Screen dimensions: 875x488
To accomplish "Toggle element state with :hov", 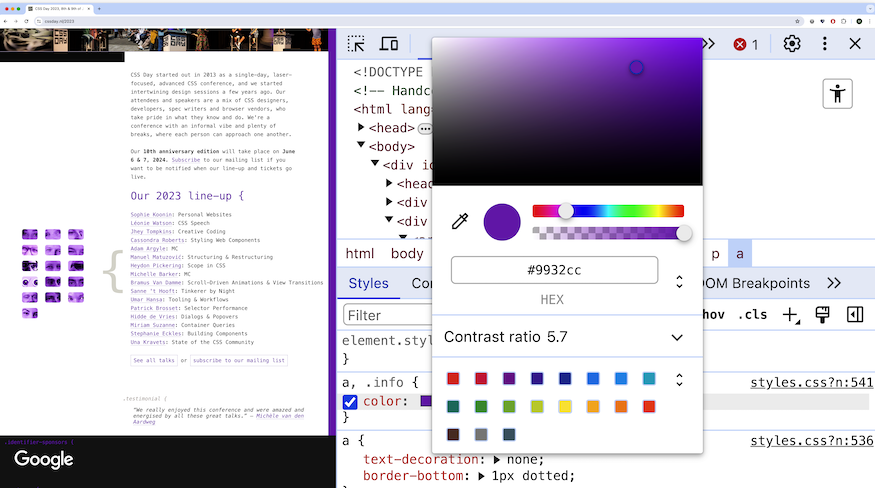I will click(713, 315).
